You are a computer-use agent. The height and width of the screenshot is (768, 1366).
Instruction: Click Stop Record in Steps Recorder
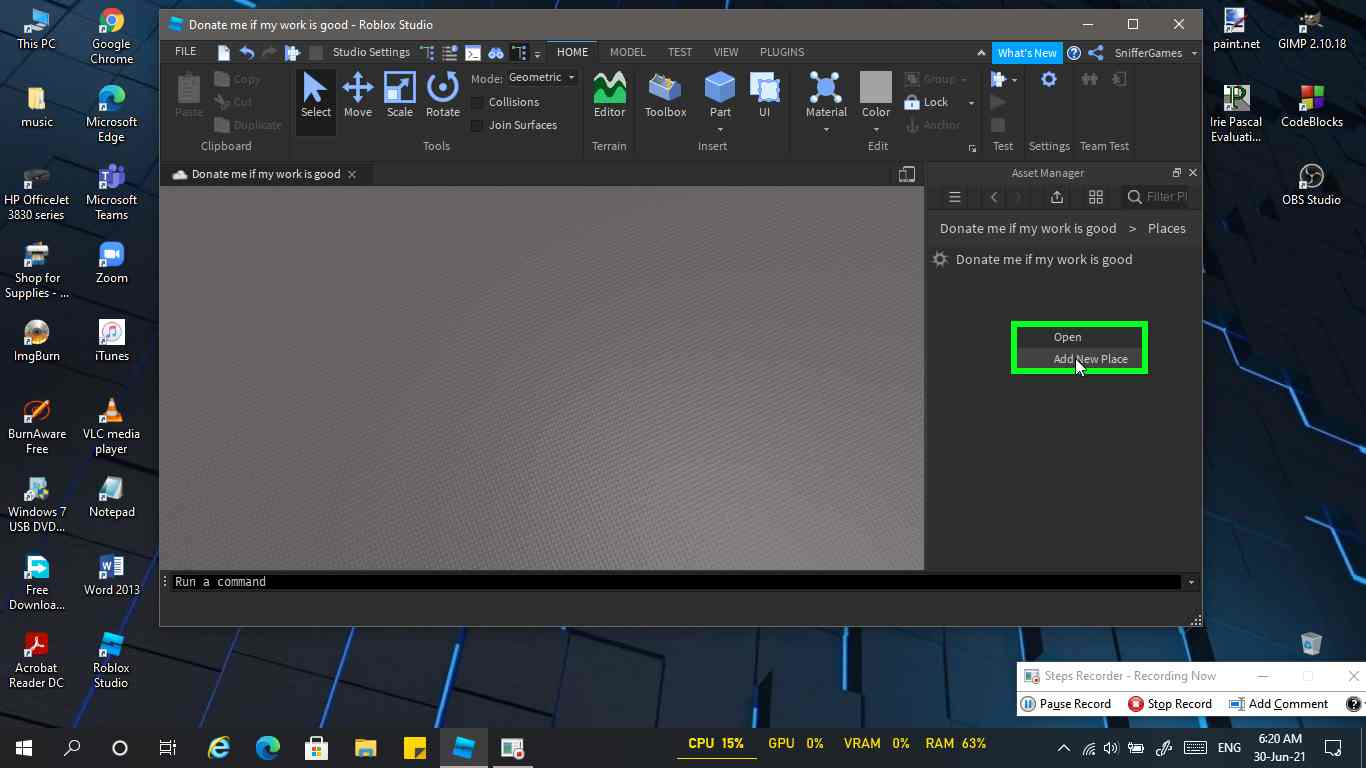(1170, 704)
